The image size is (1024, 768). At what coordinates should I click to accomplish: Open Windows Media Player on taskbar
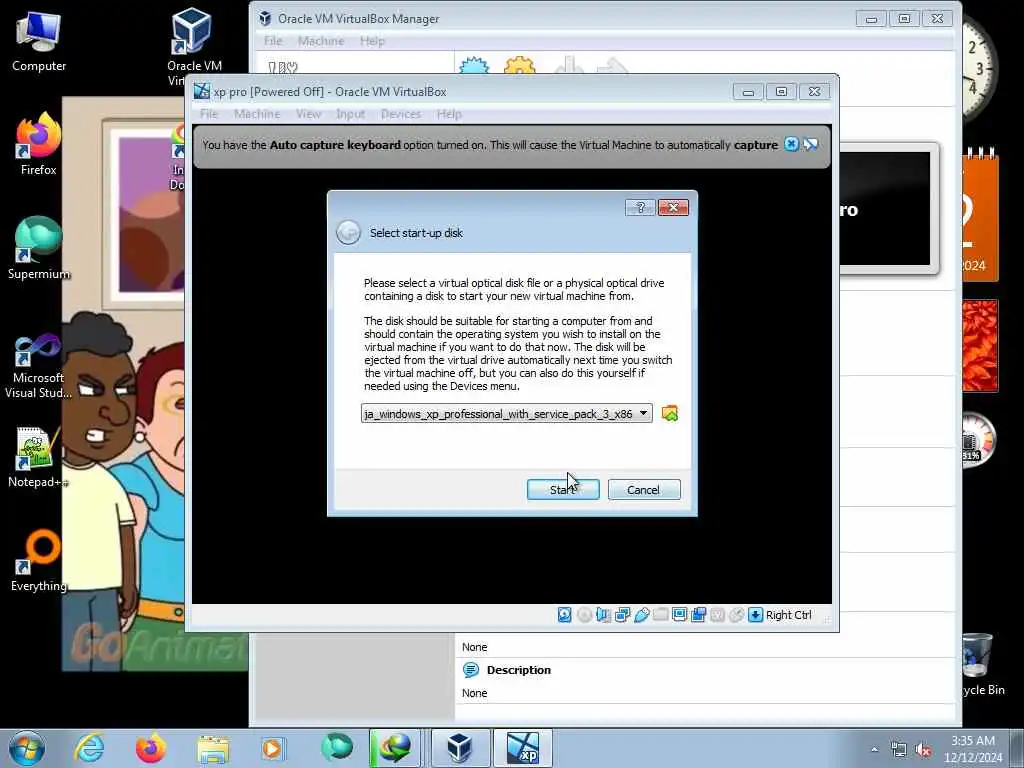(273, 748)
